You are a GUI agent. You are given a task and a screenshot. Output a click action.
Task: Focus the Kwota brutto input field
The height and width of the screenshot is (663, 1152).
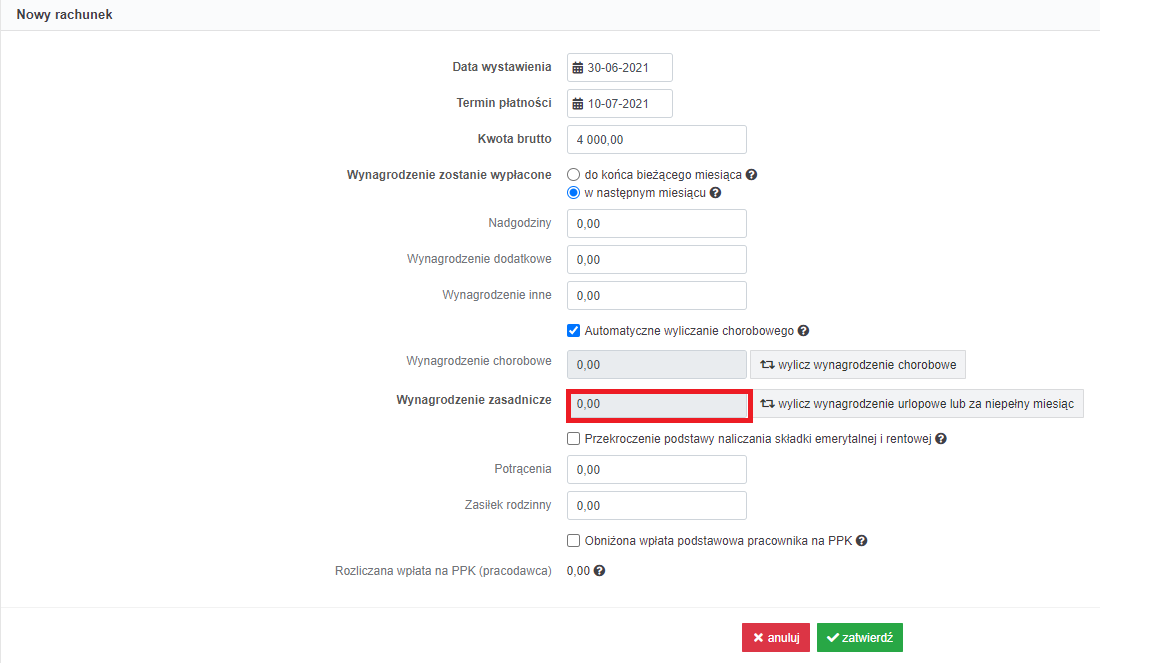tap(657, 140)
